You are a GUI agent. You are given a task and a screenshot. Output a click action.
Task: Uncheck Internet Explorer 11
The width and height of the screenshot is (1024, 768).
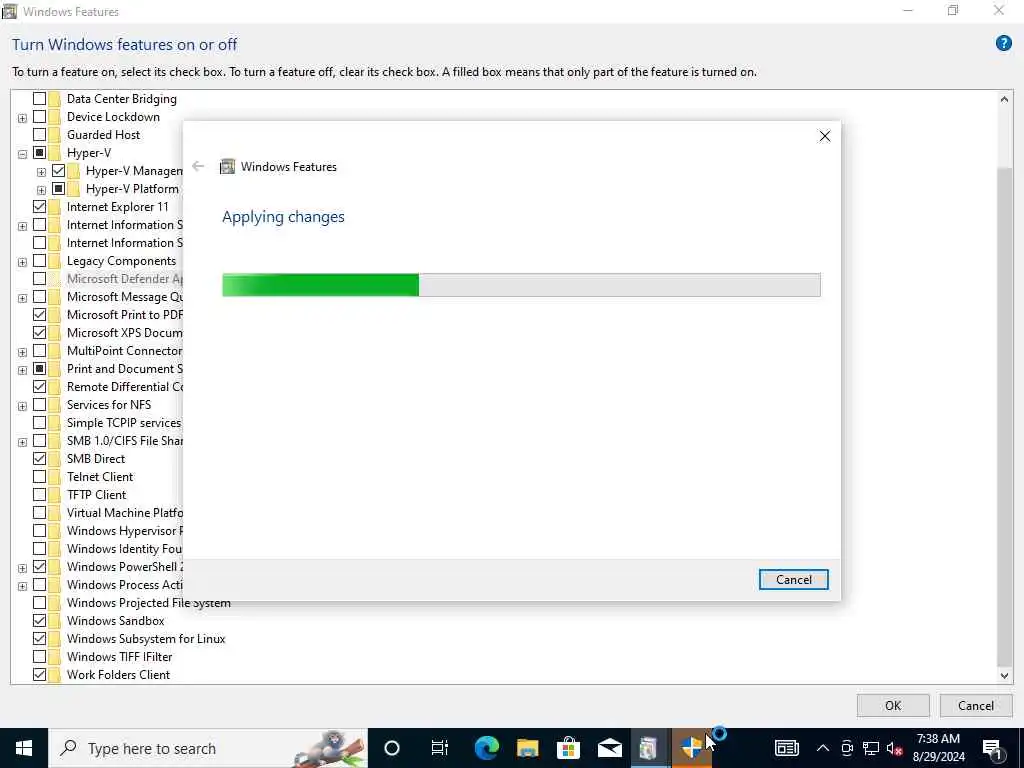[39, 206]
